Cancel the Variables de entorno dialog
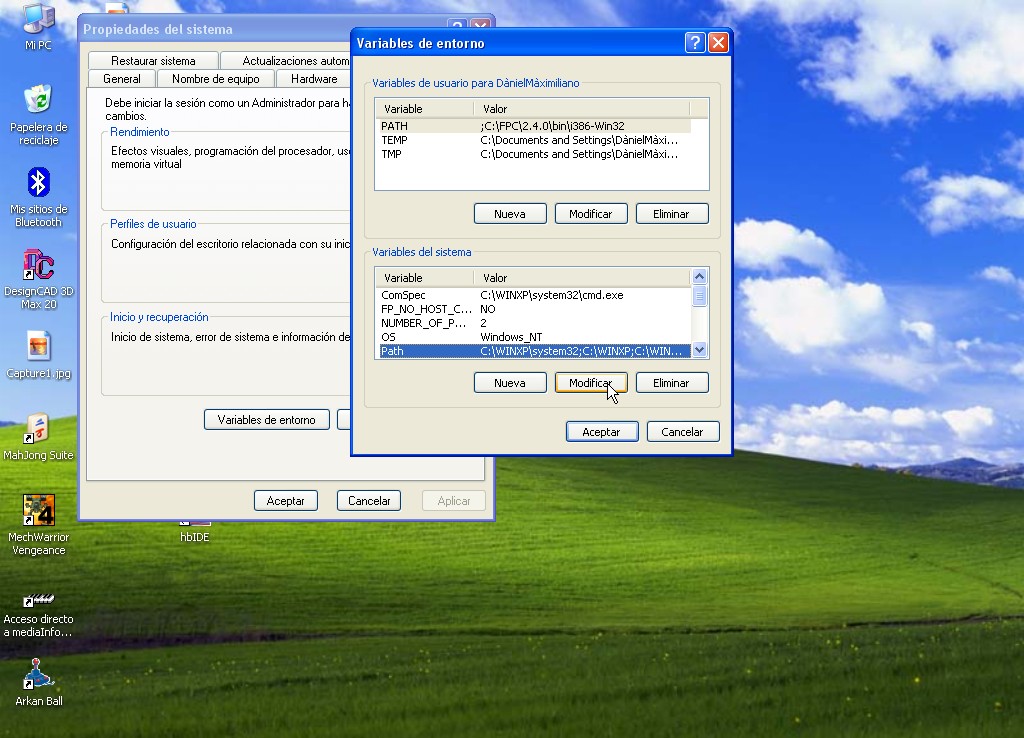The width and height of the screenshot is (1024, 738). coord(683,432)
